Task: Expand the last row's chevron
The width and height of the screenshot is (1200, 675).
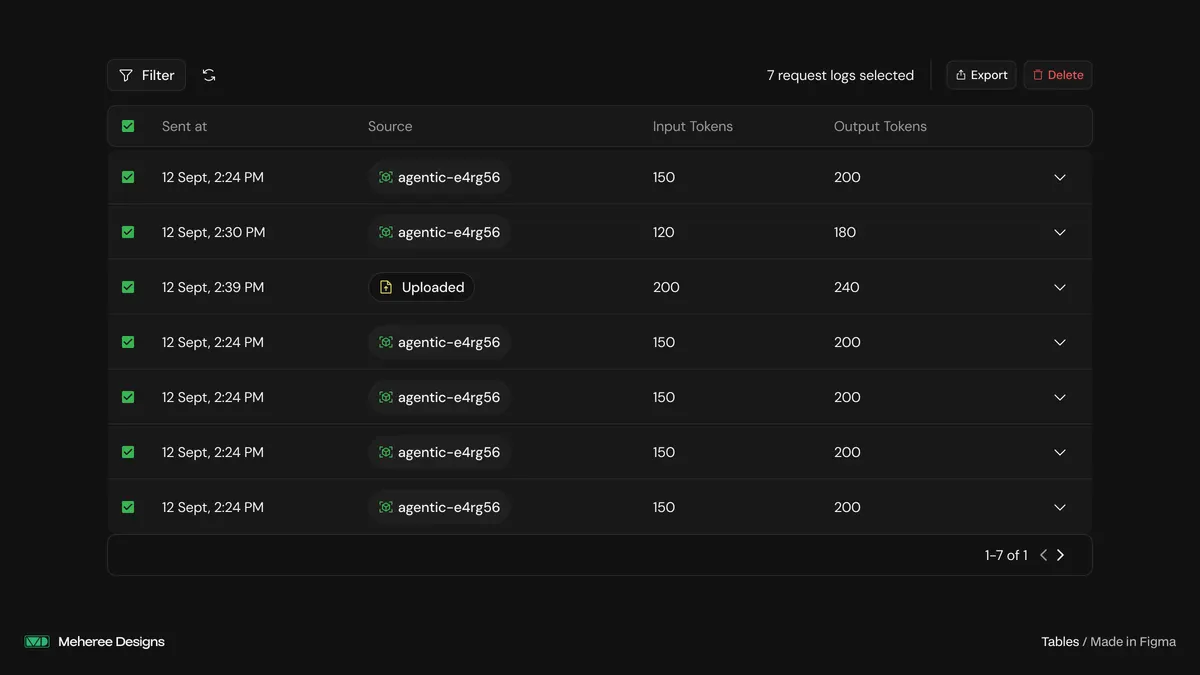Action: (1060, 507)
